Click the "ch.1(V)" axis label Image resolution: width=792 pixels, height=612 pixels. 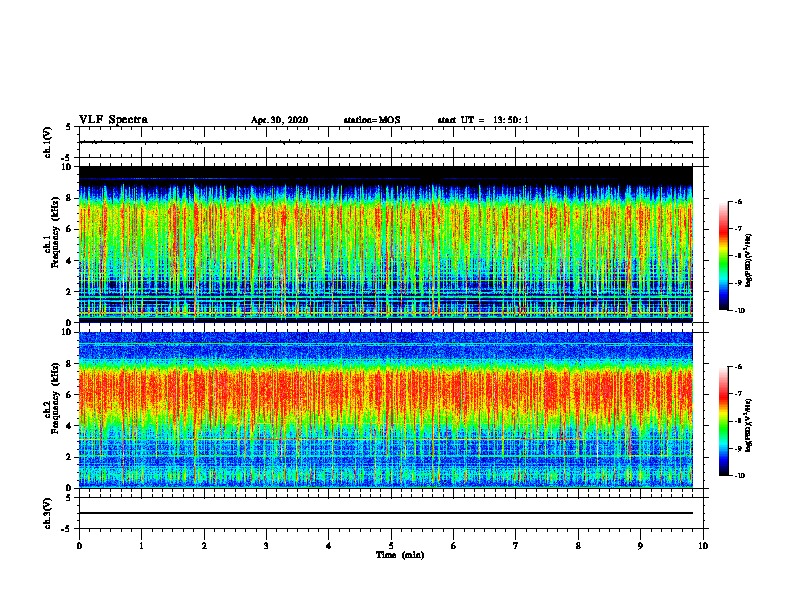[x=48, y=142]
